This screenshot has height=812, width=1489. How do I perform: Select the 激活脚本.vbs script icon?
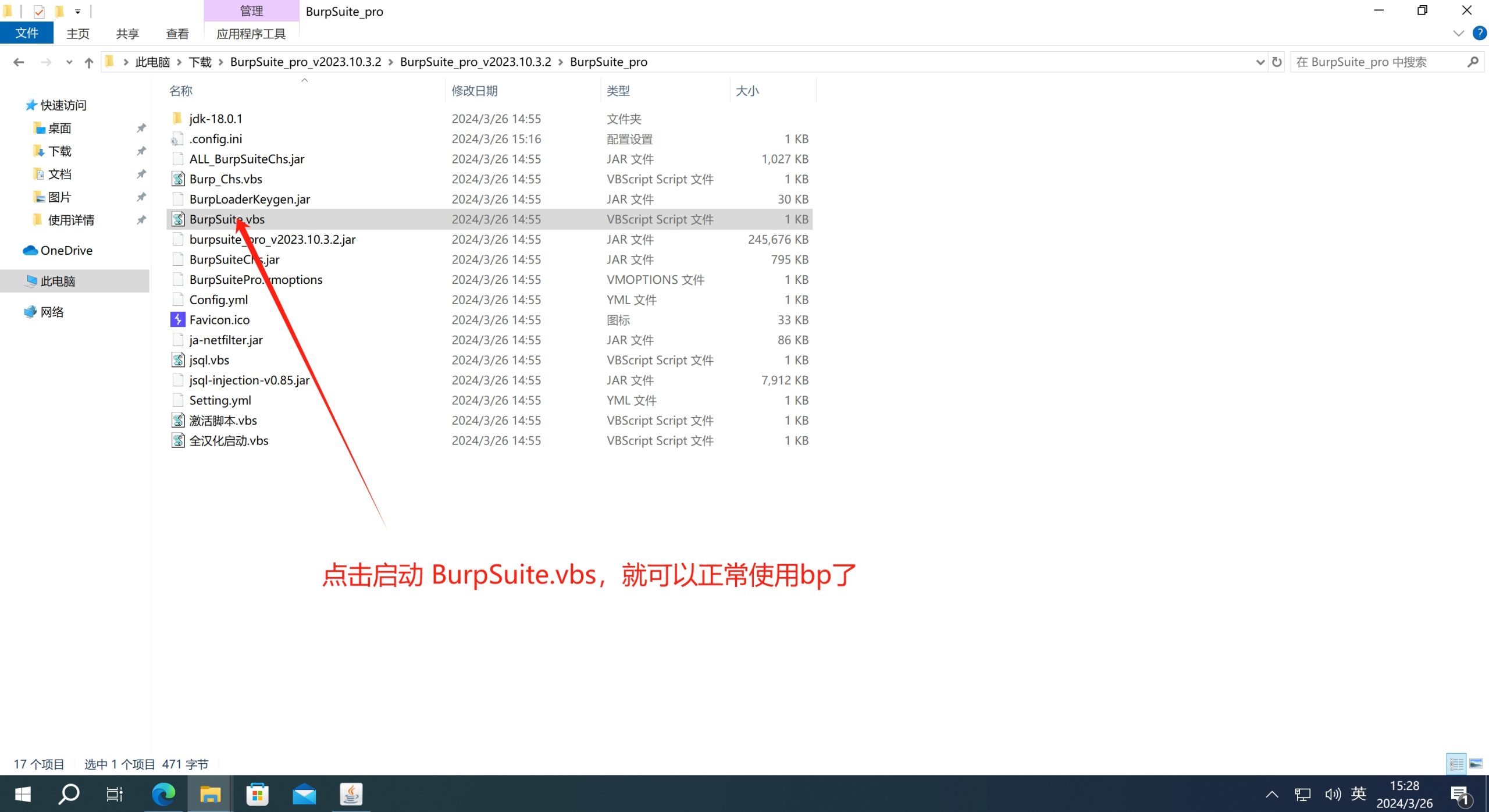click(x=178, y=421)
